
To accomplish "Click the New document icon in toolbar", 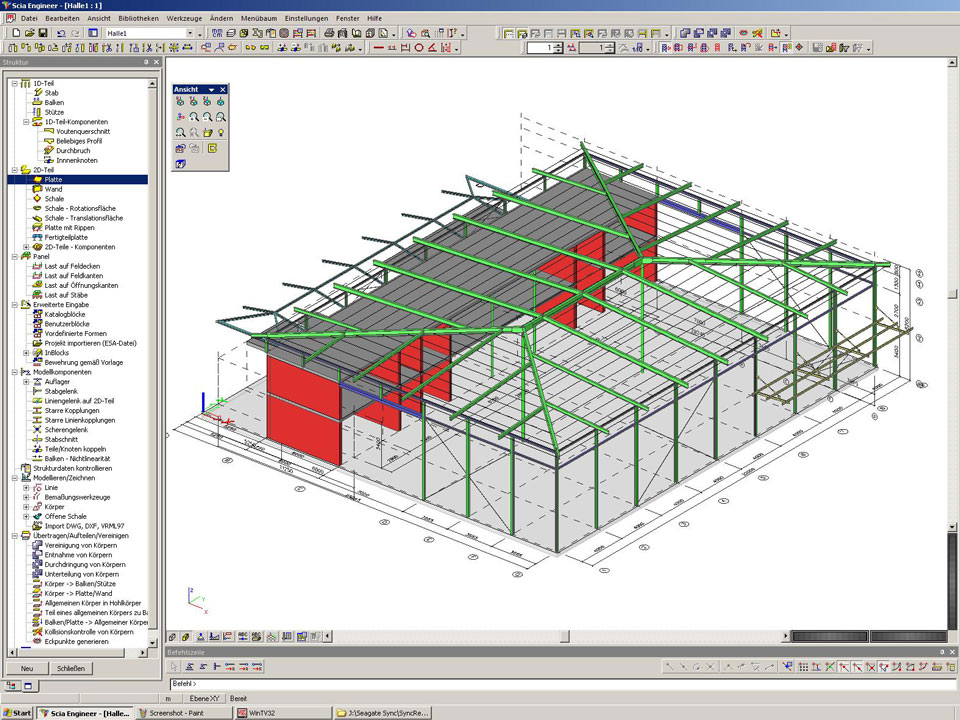I will (x=16, y=33).
